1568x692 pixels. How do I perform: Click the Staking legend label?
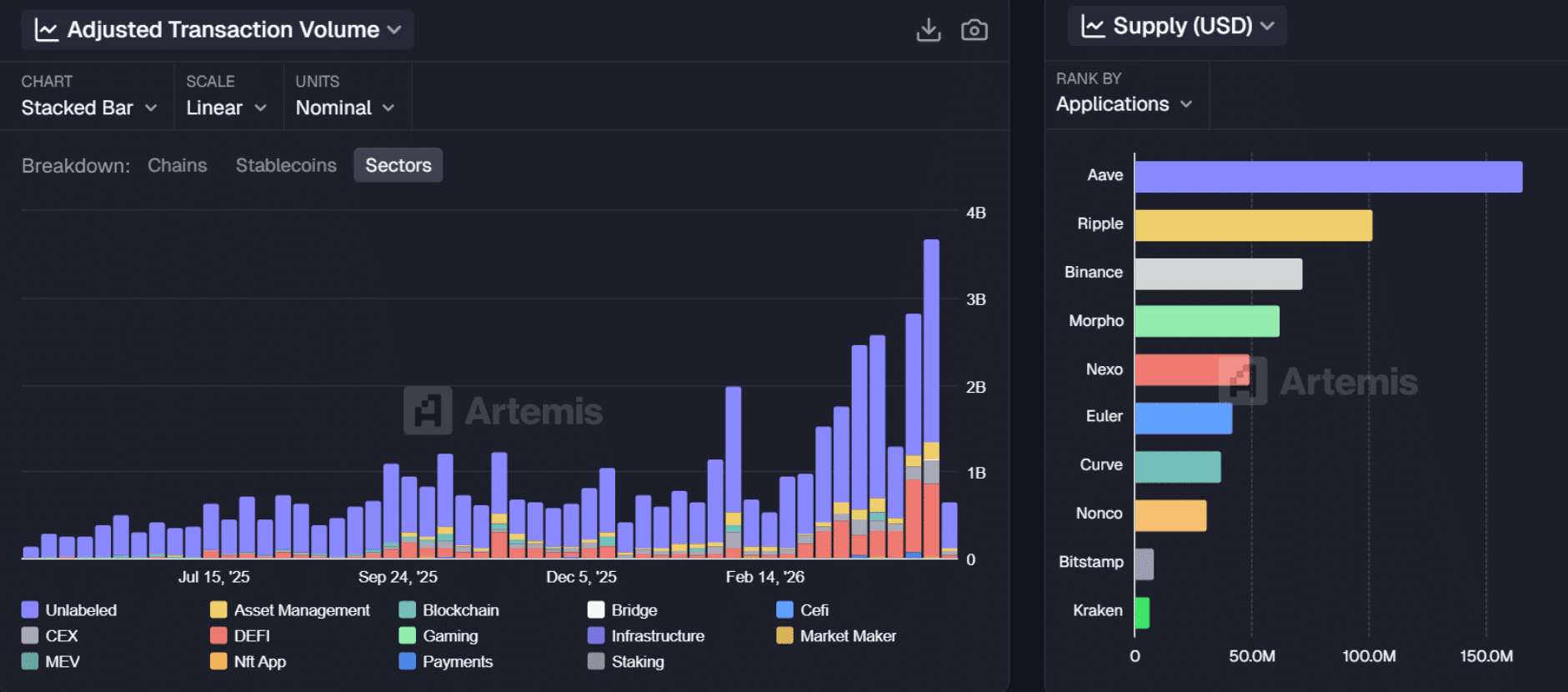point(638,661)
